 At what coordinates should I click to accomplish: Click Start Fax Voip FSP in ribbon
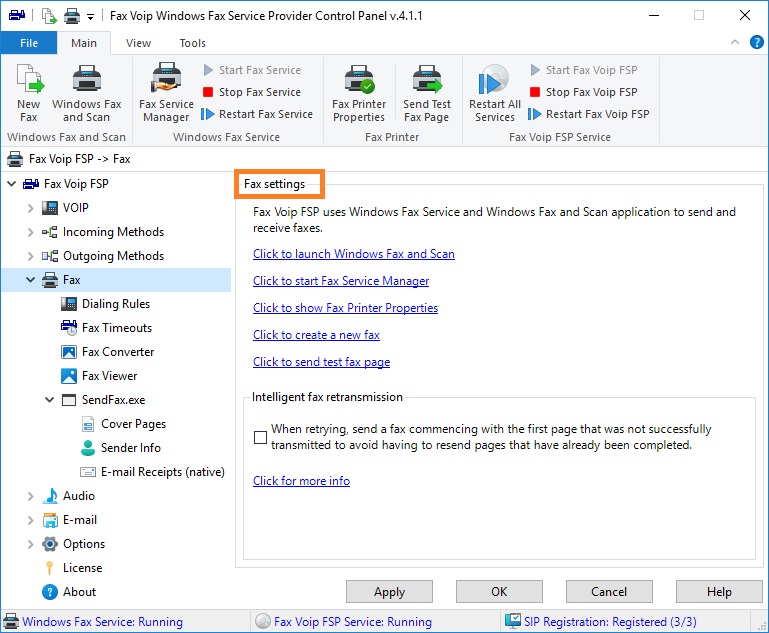pos(584,70)
